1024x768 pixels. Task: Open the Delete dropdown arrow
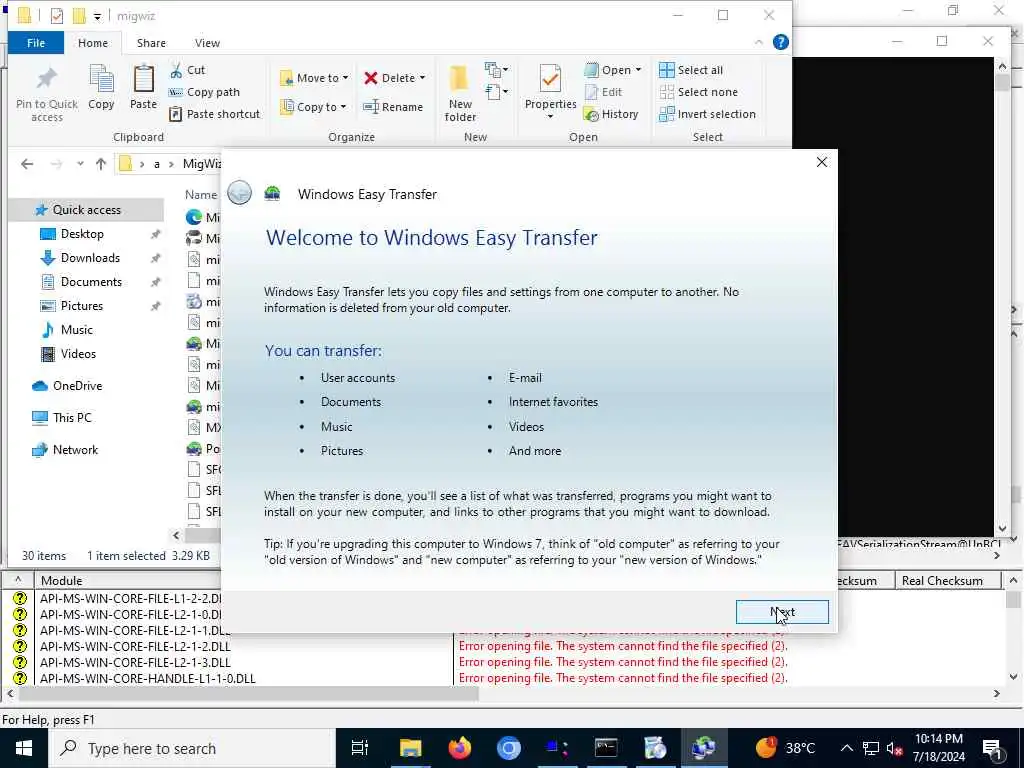point(423,78)
